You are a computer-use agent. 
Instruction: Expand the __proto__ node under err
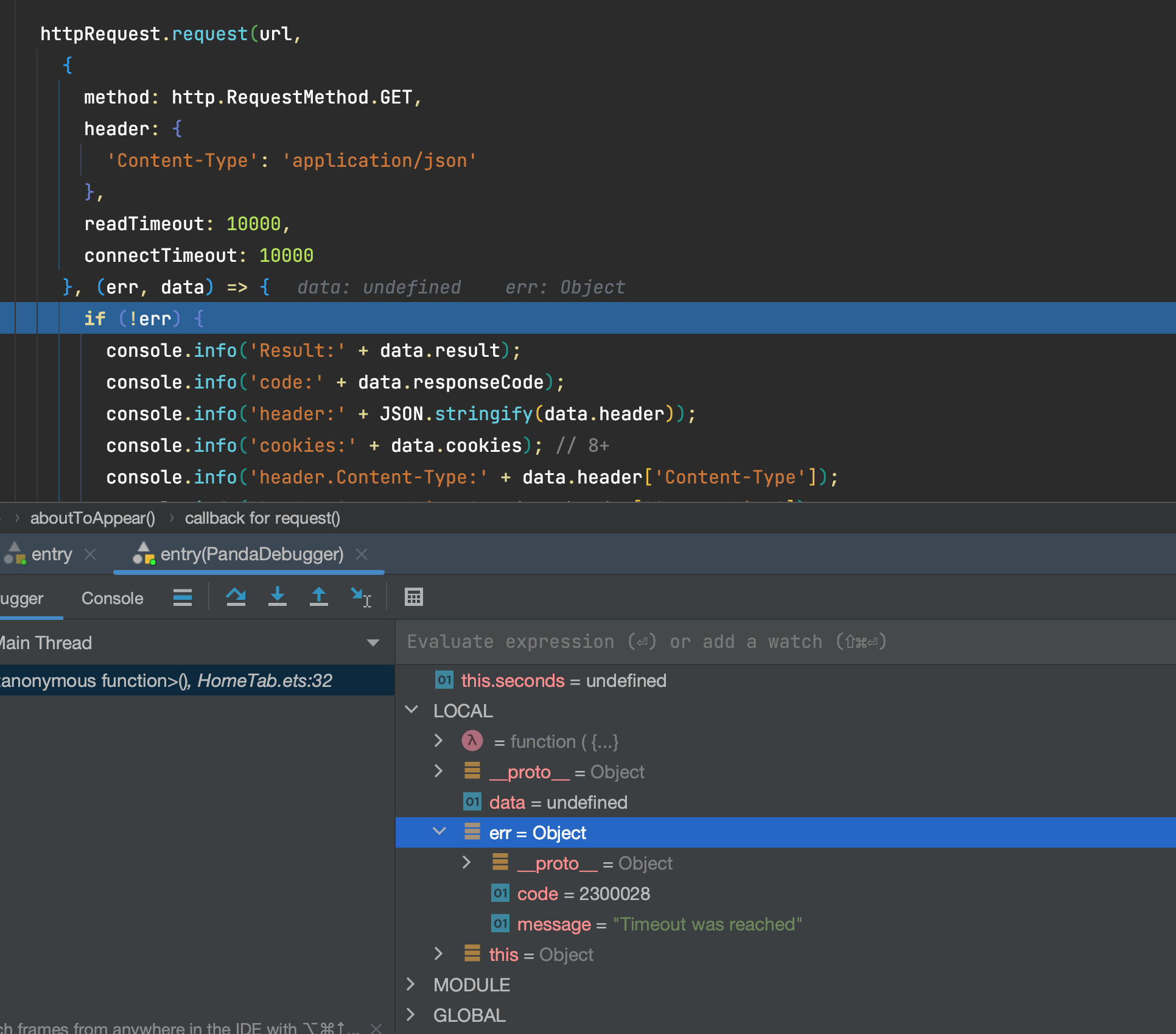click(x=467, y=862)
